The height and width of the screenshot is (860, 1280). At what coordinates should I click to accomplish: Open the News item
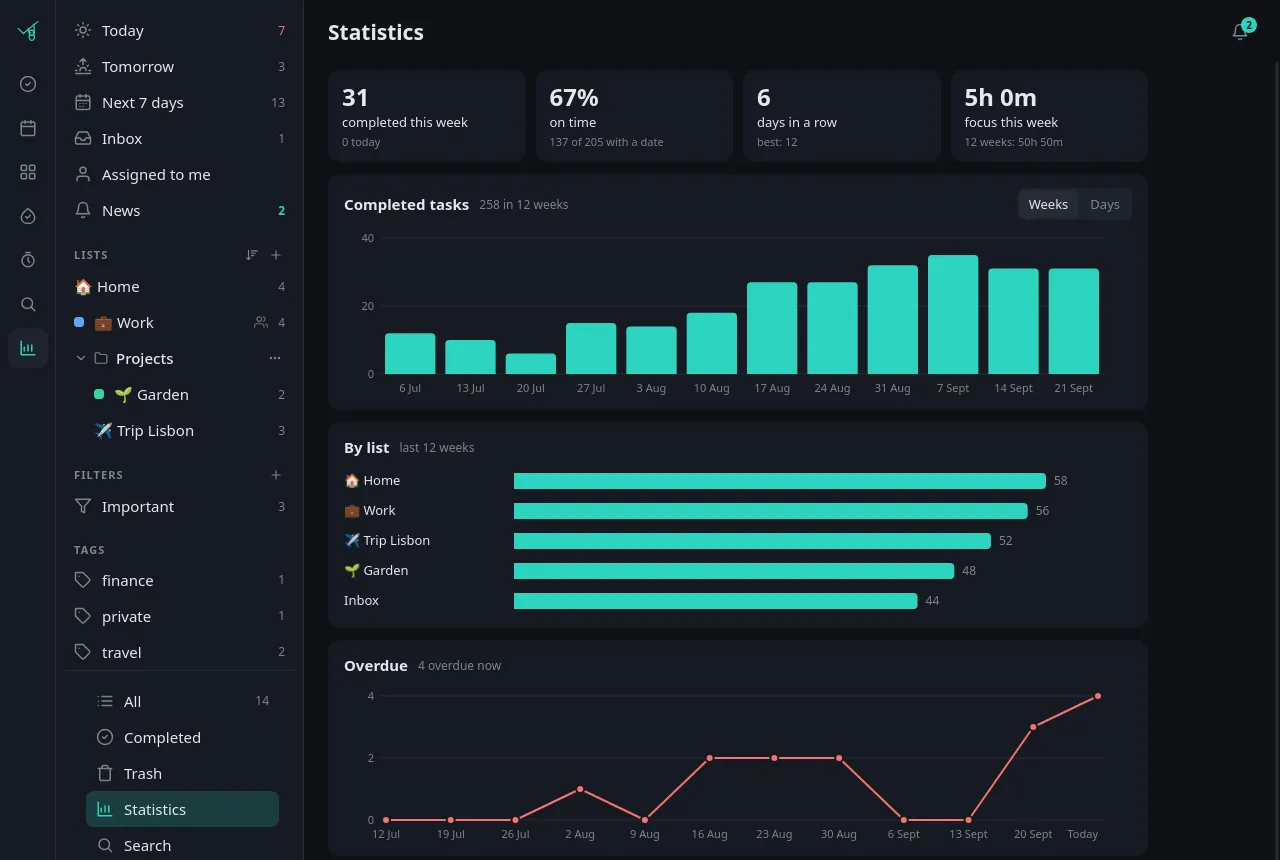pos(180,211)
